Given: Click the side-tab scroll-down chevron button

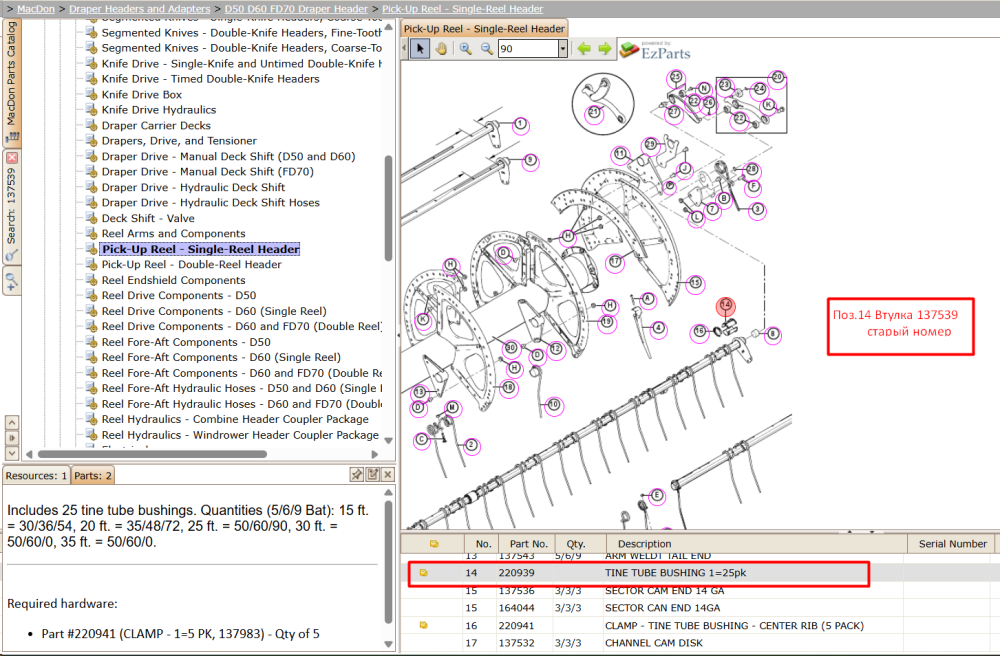Looking at the screenshot, I should [x=11, y=453].
